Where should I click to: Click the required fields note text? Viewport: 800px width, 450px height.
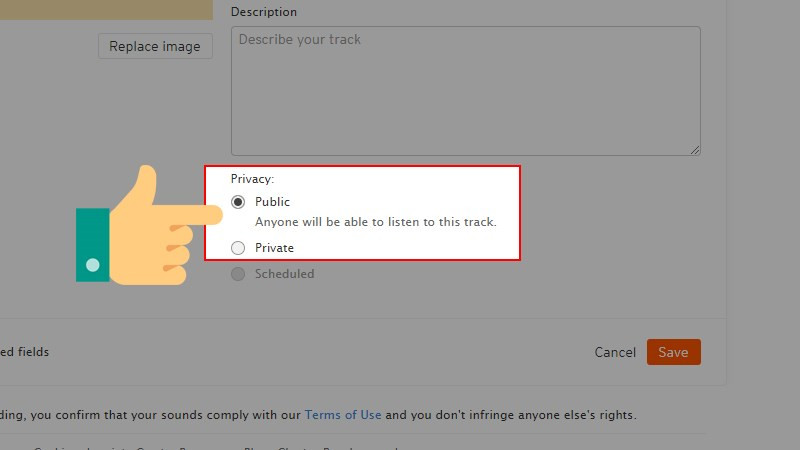click(x=24, y=352)
